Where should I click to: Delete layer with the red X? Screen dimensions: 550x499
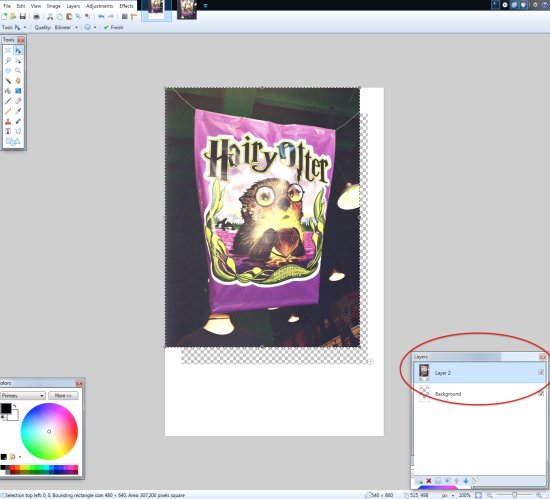tap(429, 481)
